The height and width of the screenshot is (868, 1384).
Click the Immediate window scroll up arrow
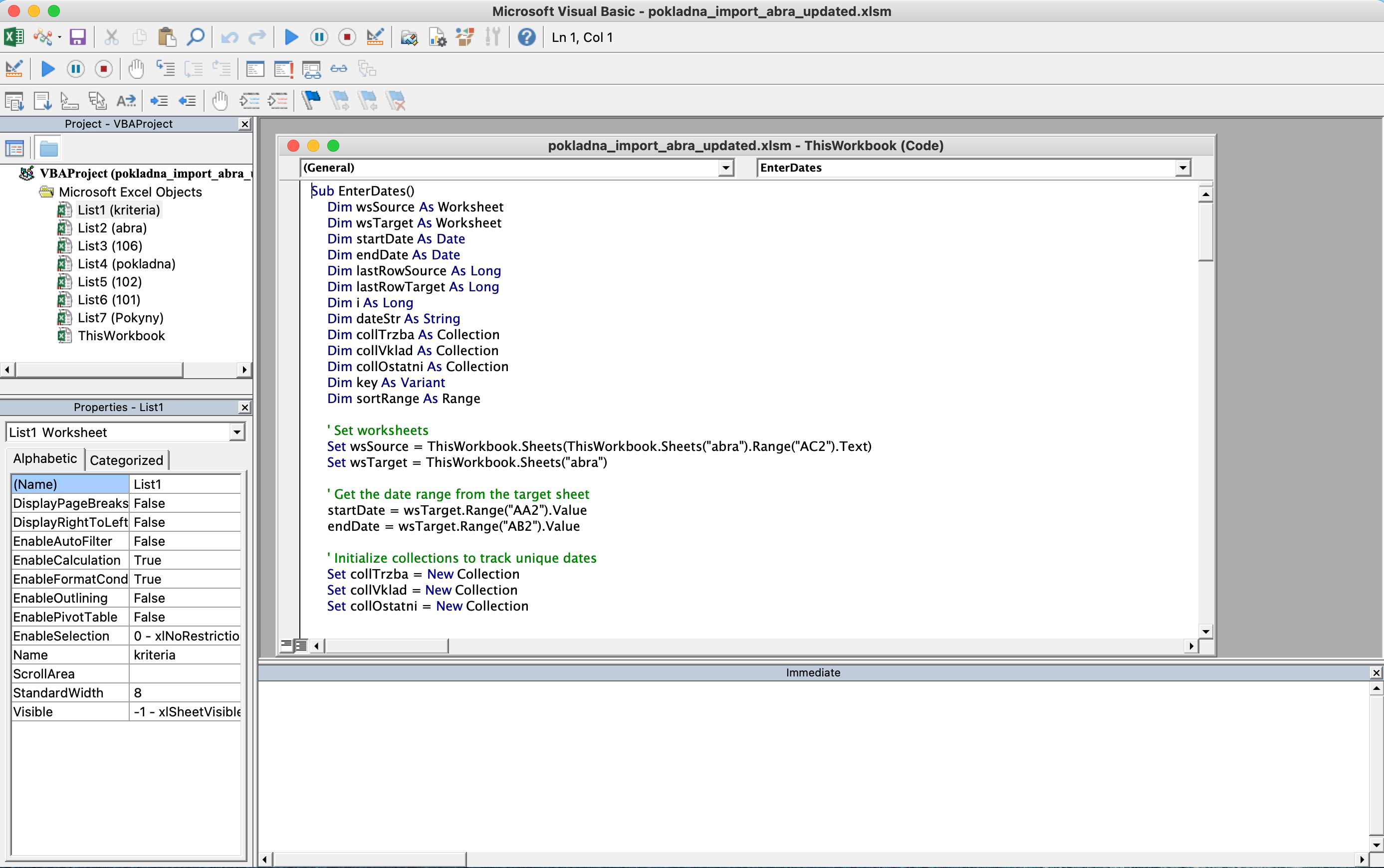pos(1376,688)
